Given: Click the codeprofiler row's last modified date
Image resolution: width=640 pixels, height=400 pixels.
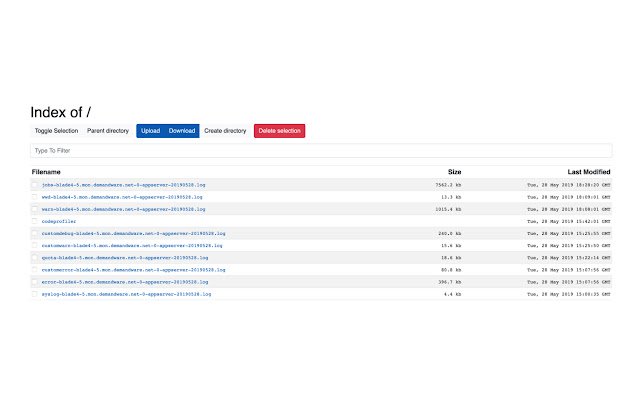Looking at the screenshot, I should [x=569, y=221].
